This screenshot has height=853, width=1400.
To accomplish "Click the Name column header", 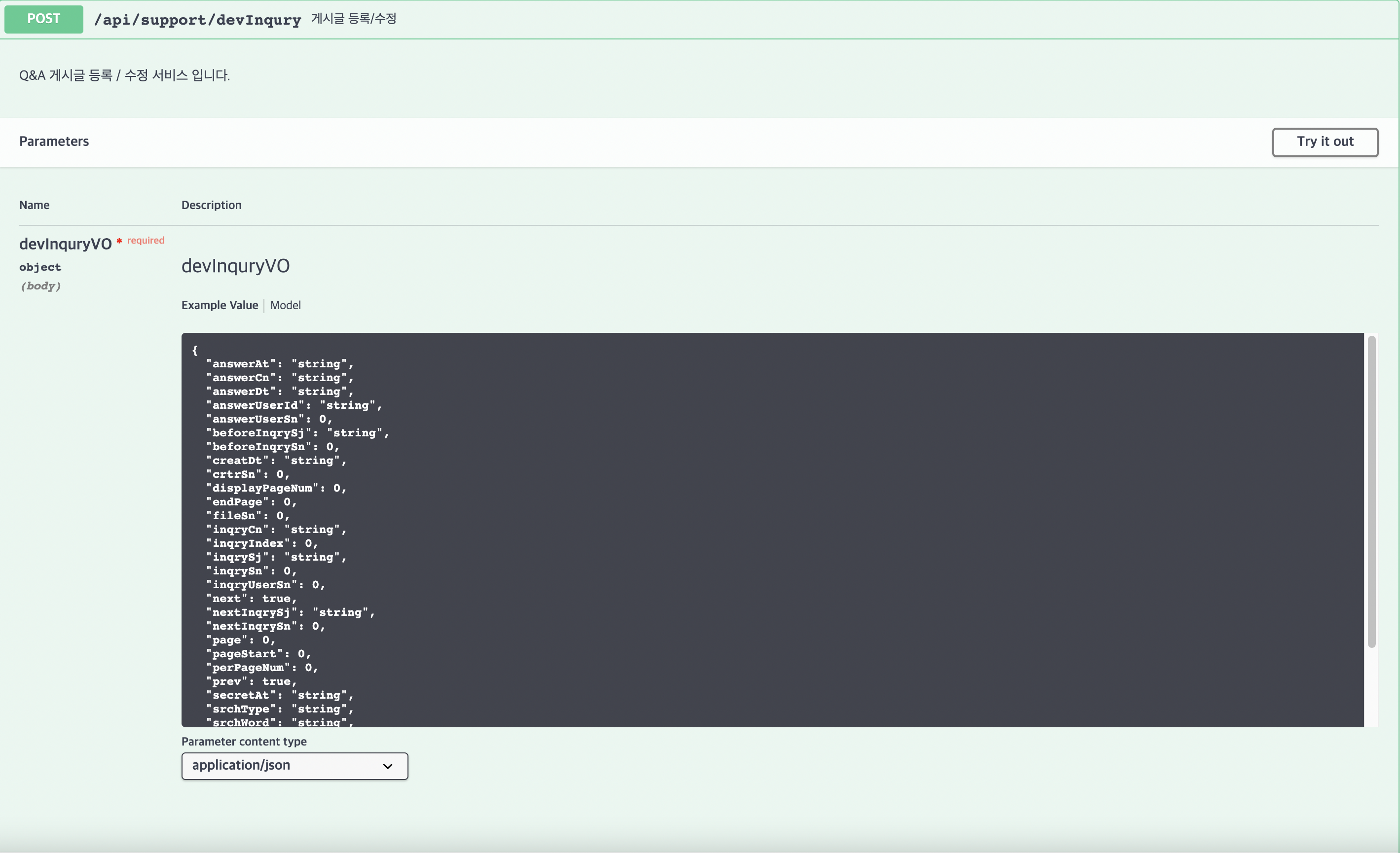I will pos(34,205).
